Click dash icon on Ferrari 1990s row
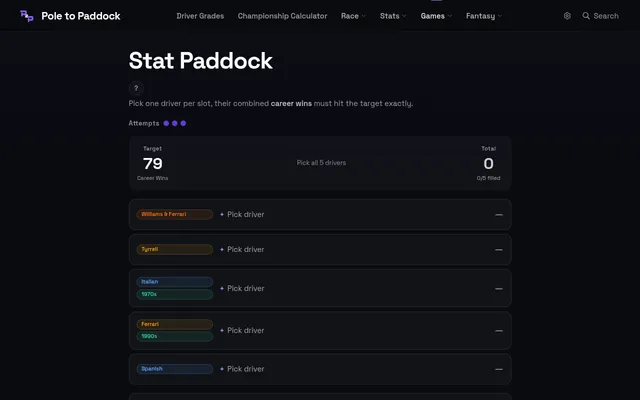Screen dimensions: 640x400 (499, 331)
